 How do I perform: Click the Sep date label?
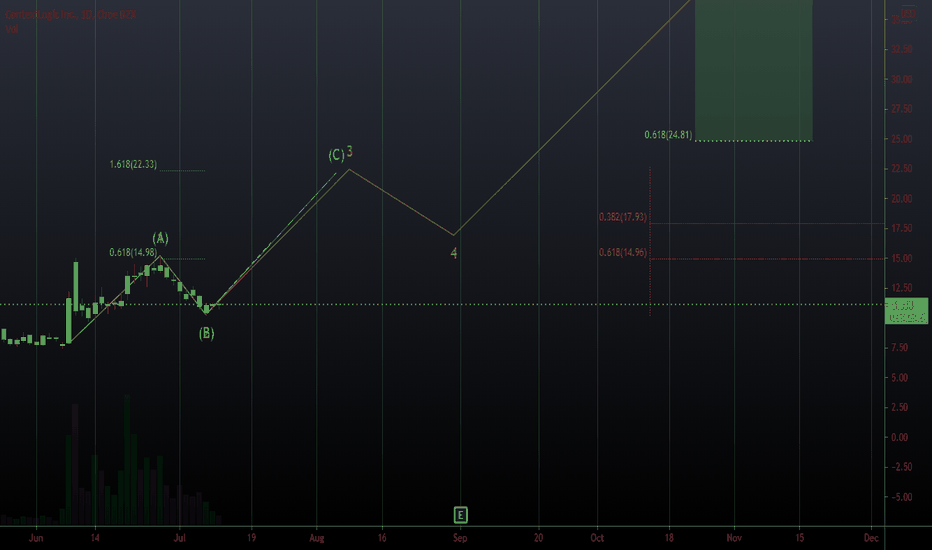460,538
